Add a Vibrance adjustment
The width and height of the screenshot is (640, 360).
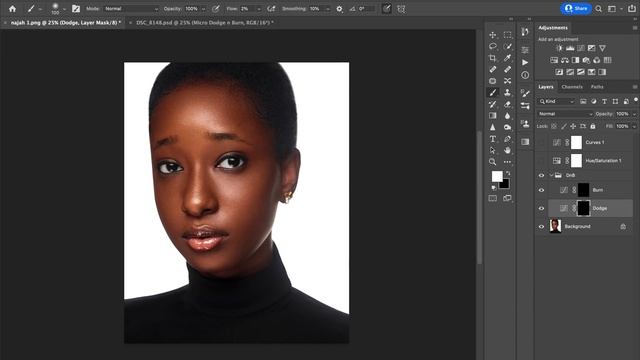[602, 48]
